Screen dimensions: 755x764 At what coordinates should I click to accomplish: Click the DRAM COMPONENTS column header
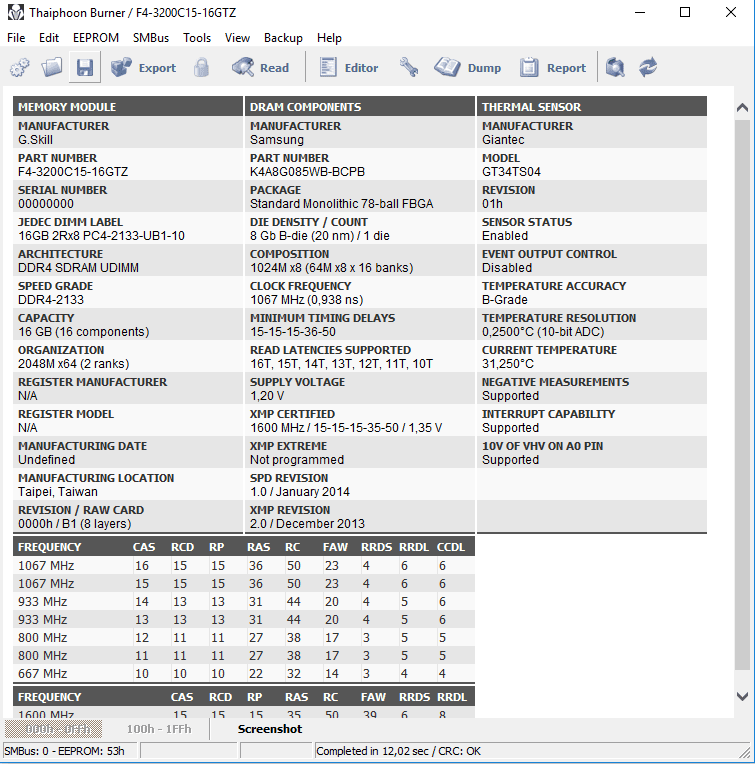pyautogui.click(x=359, y=107)
